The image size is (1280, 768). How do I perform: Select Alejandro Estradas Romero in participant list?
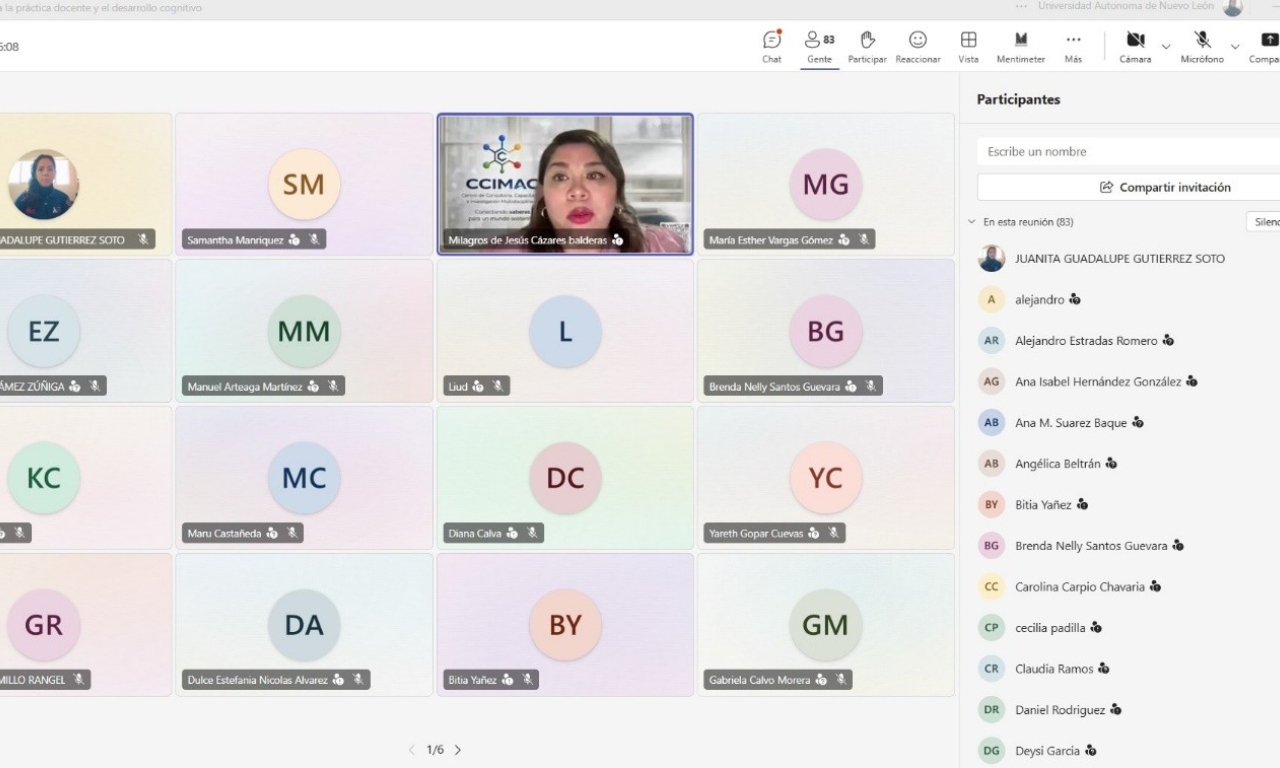[1086, 341]
